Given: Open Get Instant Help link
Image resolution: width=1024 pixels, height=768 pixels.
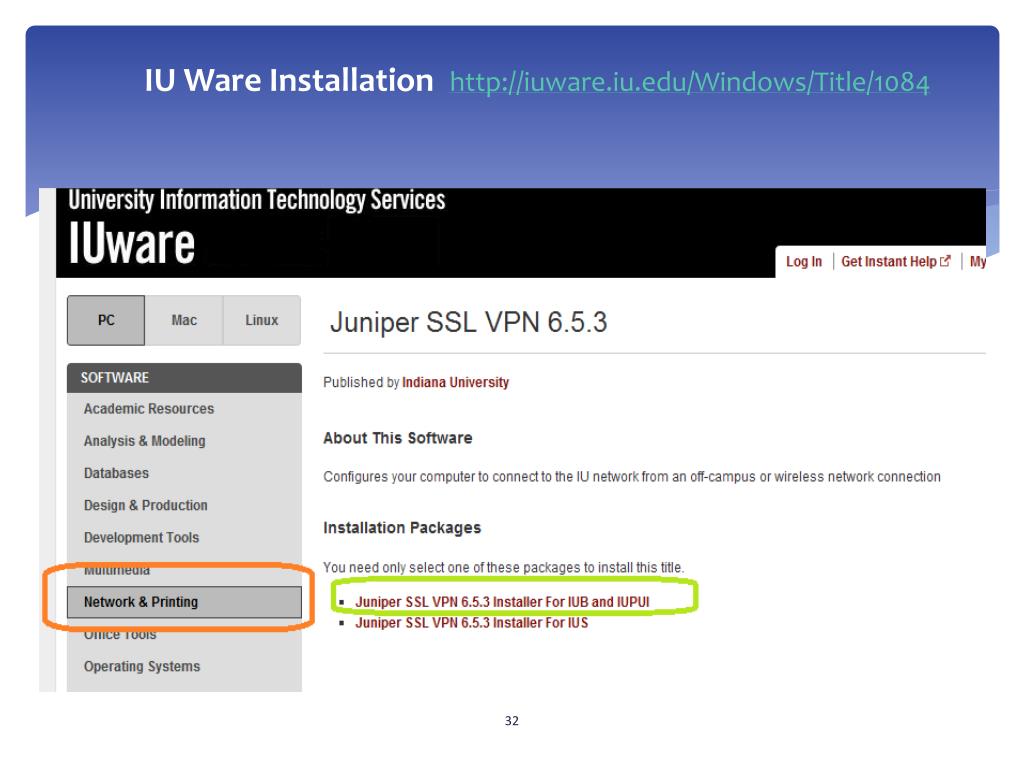Looking at the screenshot, I should pos(889,261).
